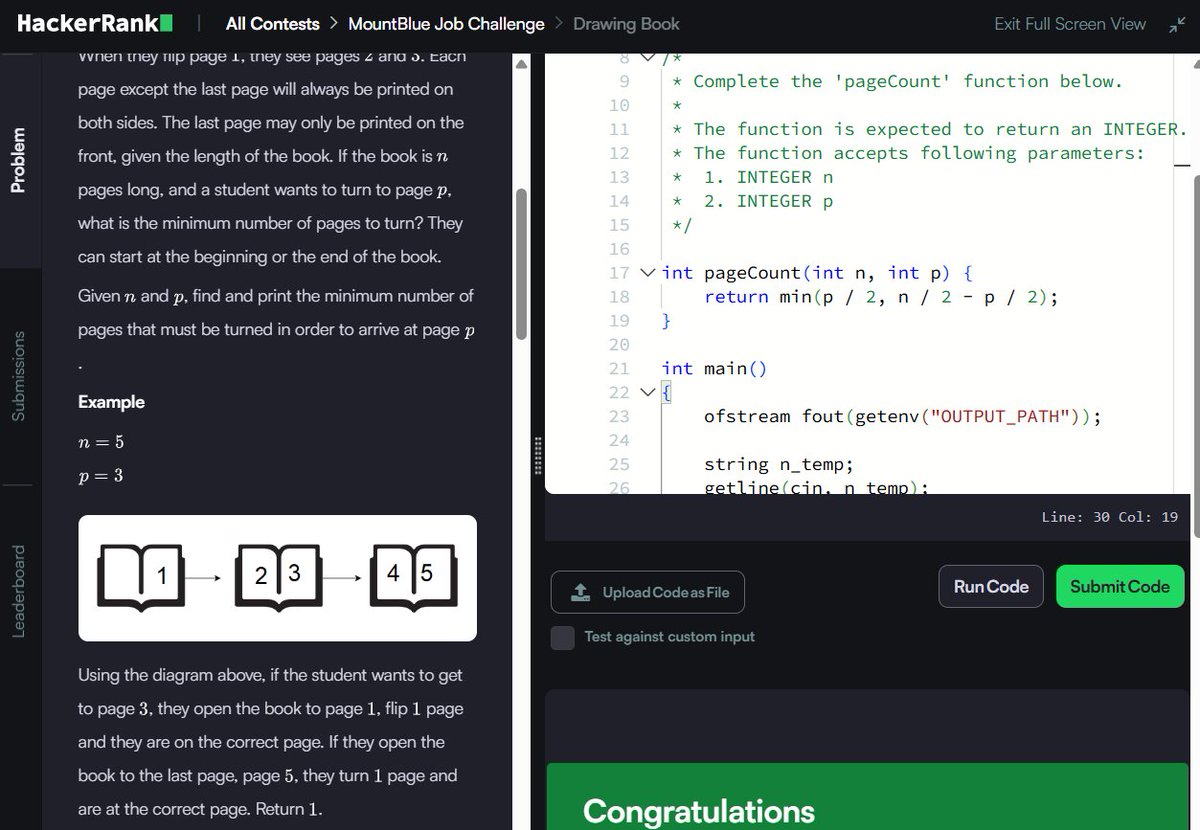Click the pane divider drag handle
This screenshot has width=1200, height=830.
538,455
